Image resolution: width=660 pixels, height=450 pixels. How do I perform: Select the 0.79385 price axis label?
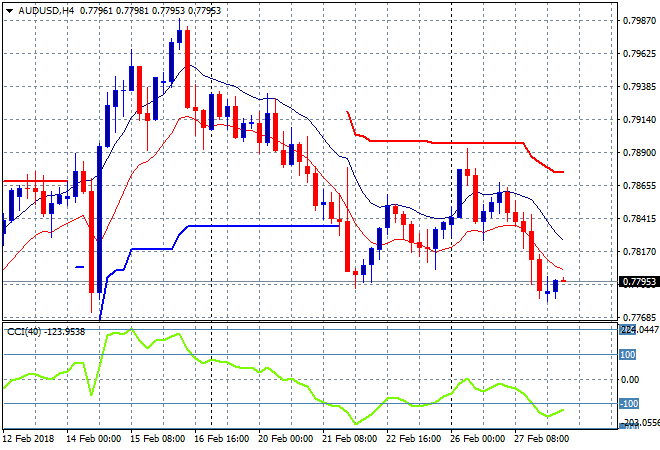pyautogui.click(x=639, y=86)
